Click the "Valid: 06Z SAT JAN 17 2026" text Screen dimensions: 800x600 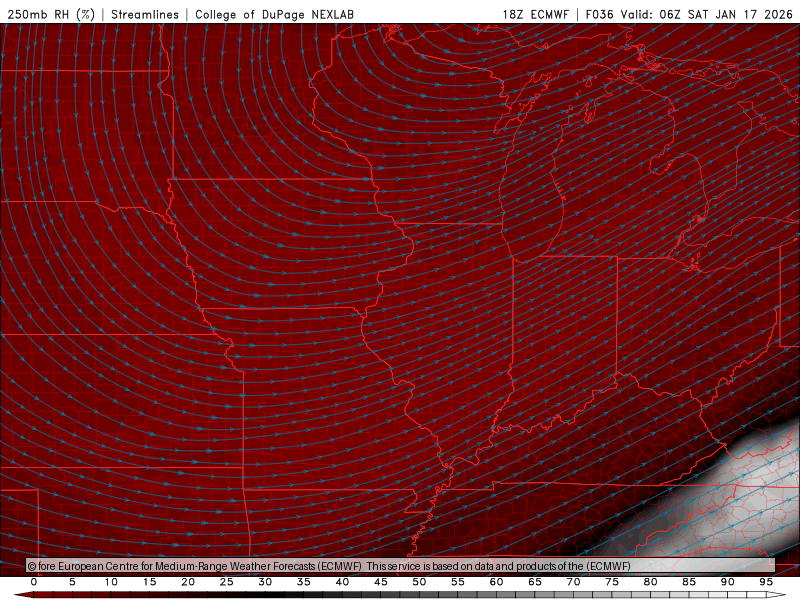[707, 14]
